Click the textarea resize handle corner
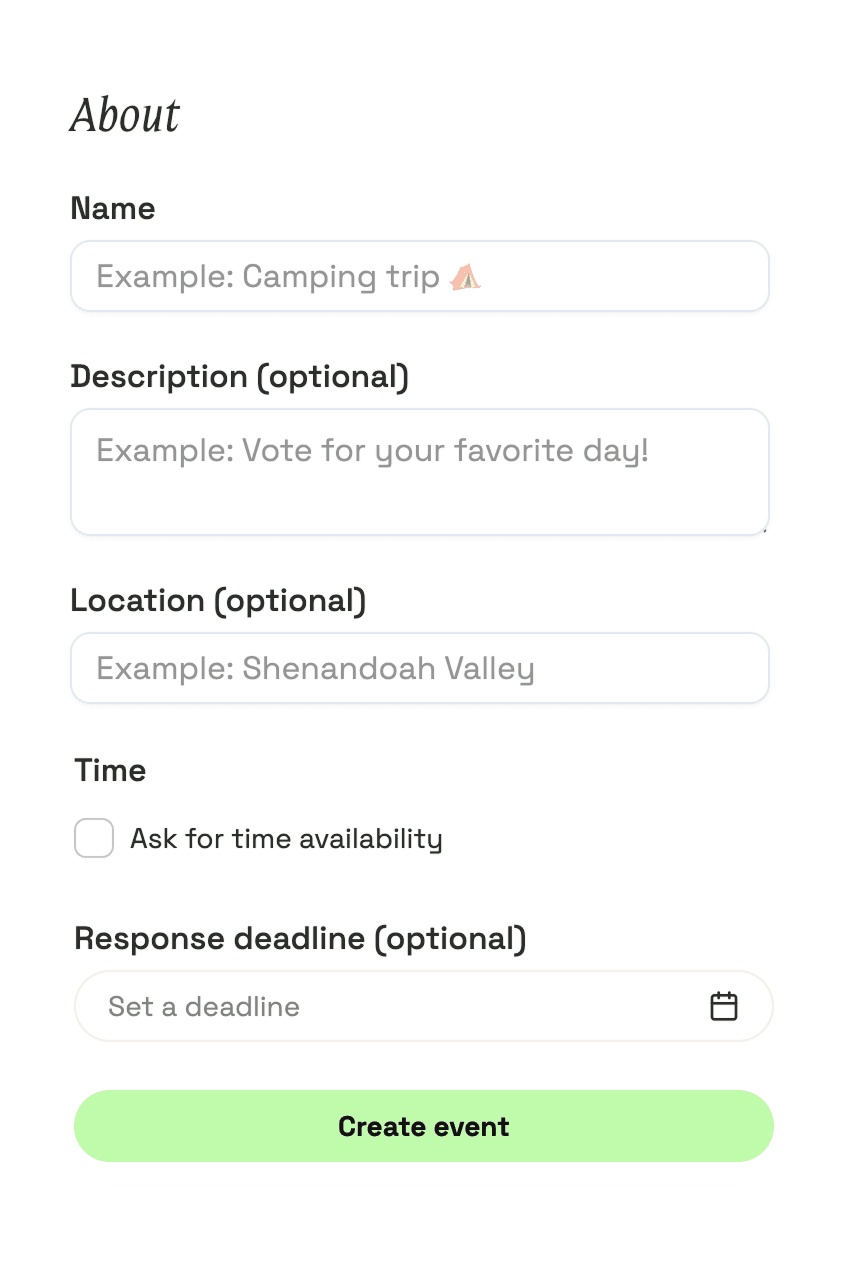Screen dimensions: 856x1268 click(764, 530)
